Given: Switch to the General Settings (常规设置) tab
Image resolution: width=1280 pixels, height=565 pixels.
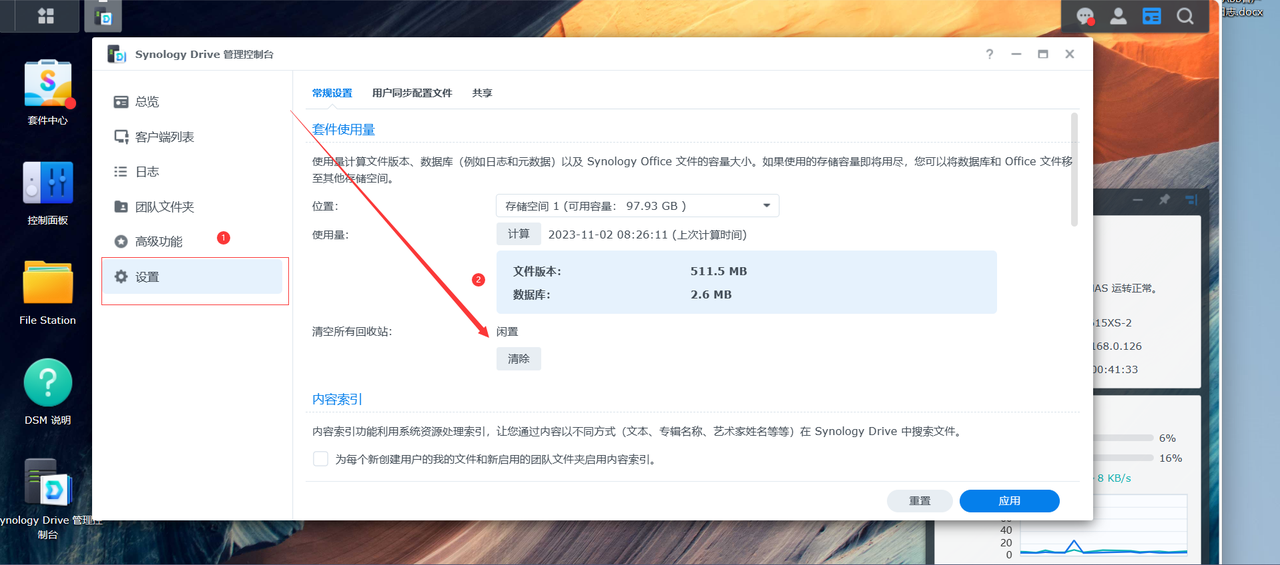Looking at the screenshot, I should 332,93.
